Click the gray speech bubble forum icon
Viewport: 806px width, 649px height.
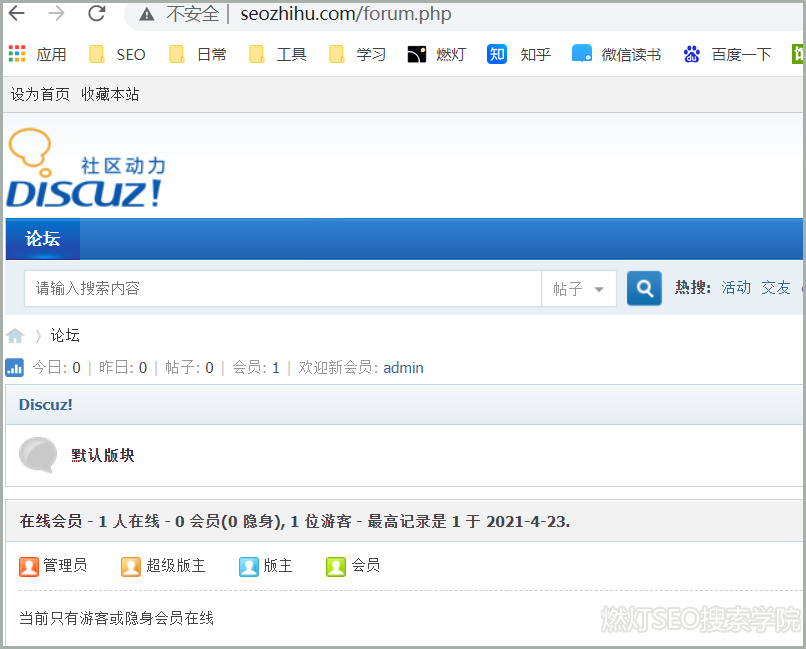38,455
